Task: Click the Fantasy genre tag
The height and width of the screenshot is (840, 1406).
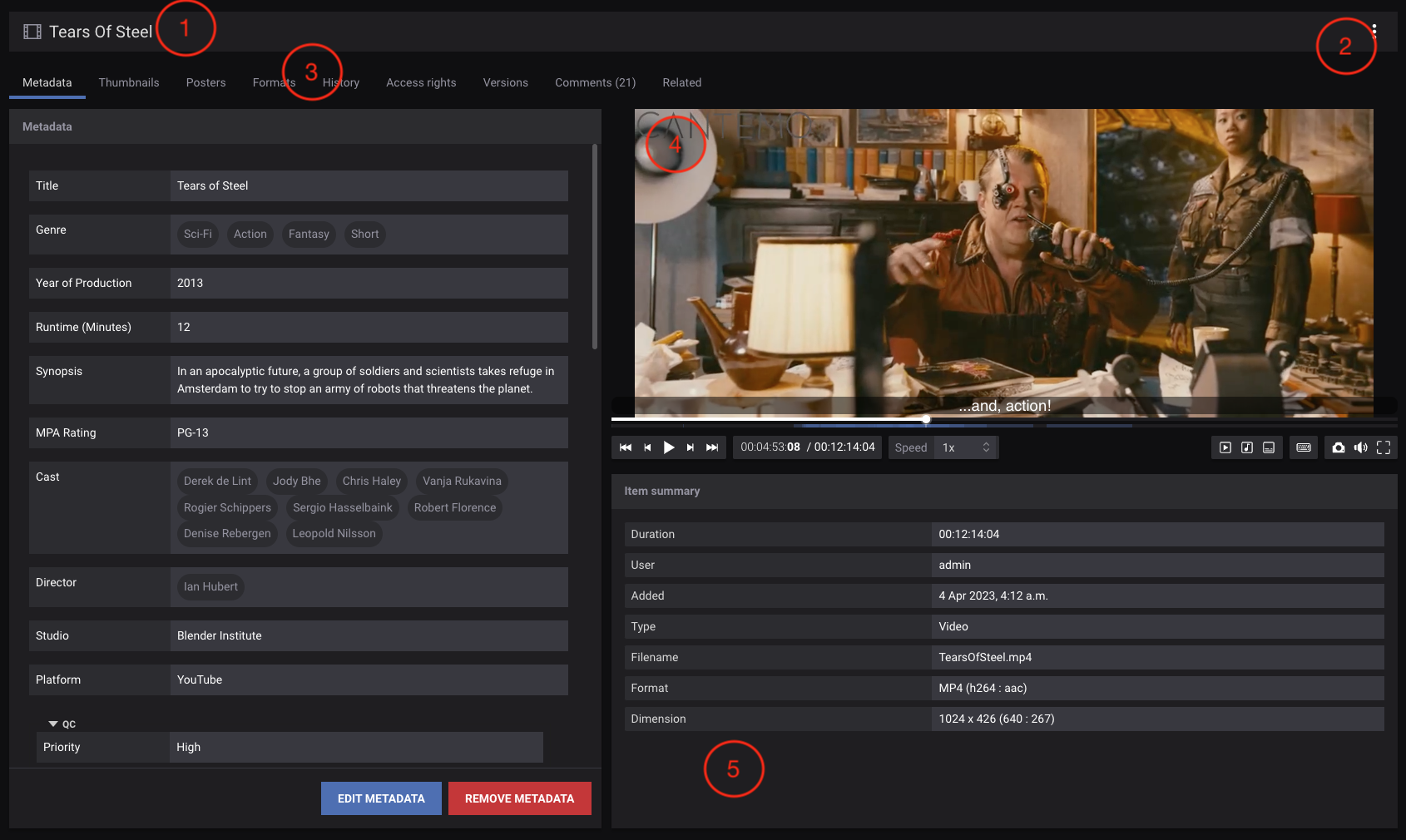Action: click(309, 235)
